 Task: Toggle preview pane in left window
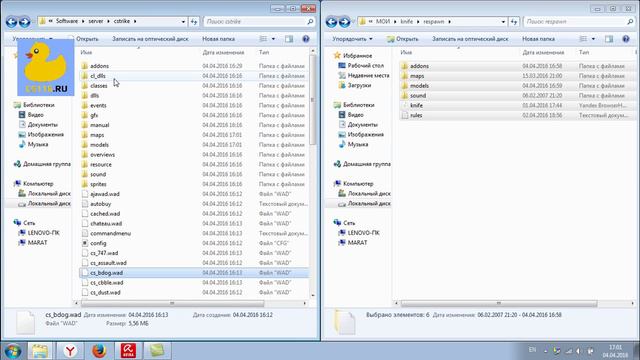click(x=289, y=39)
